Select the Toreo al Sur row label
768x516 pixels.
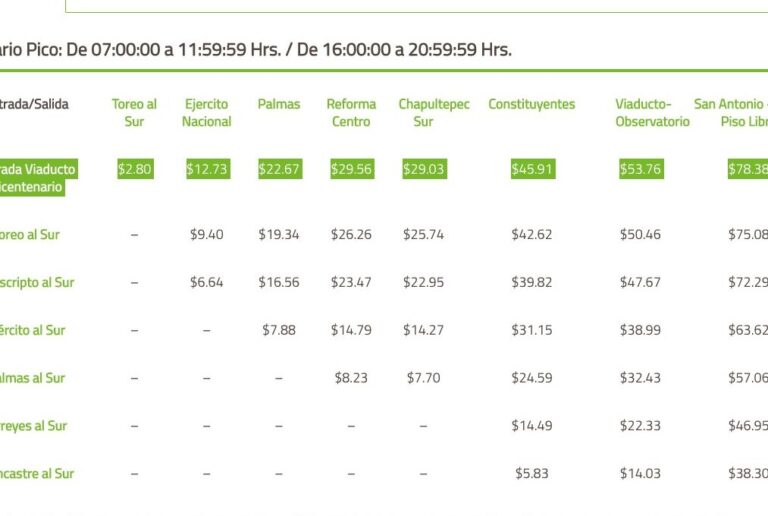(x=30, y=235)
